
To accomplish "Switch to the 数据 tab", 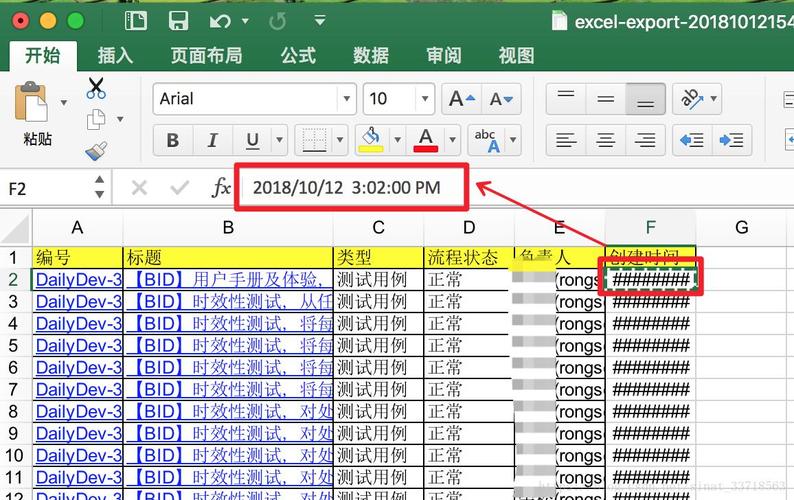I will coord(371,56).
